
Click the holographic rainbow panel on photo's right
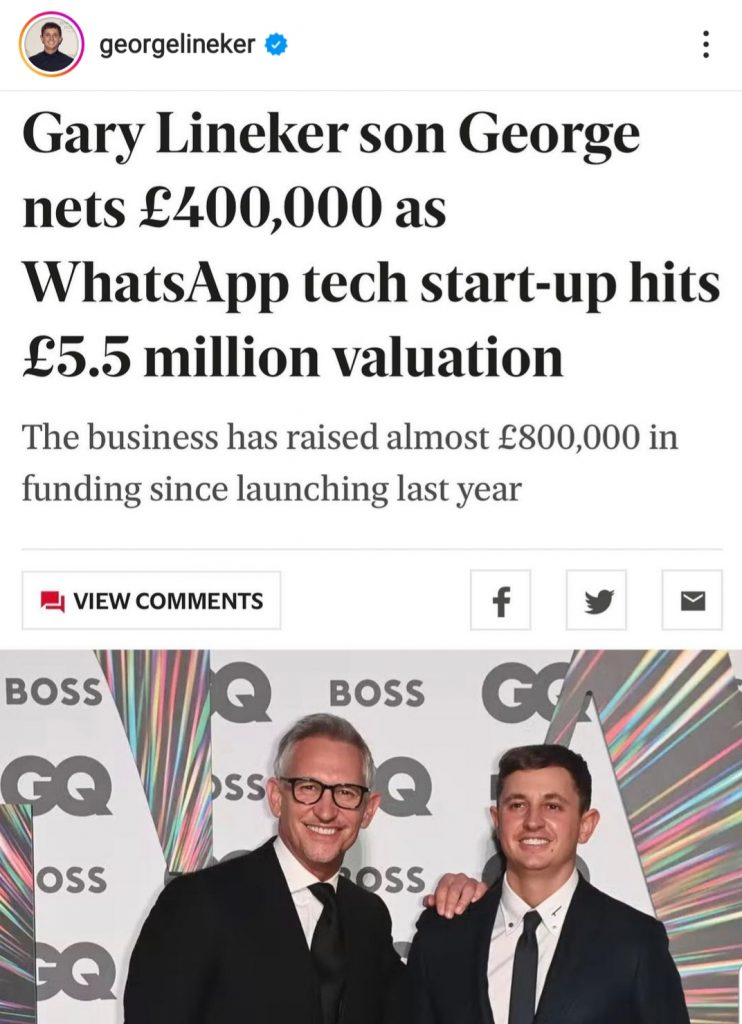[680, 760]
